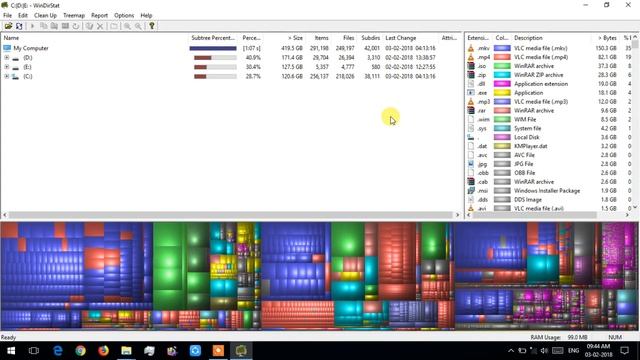Open Microsoft Edge from the taskbar
This screenshot has width=640, height=360.
click(x=58, y=351)
